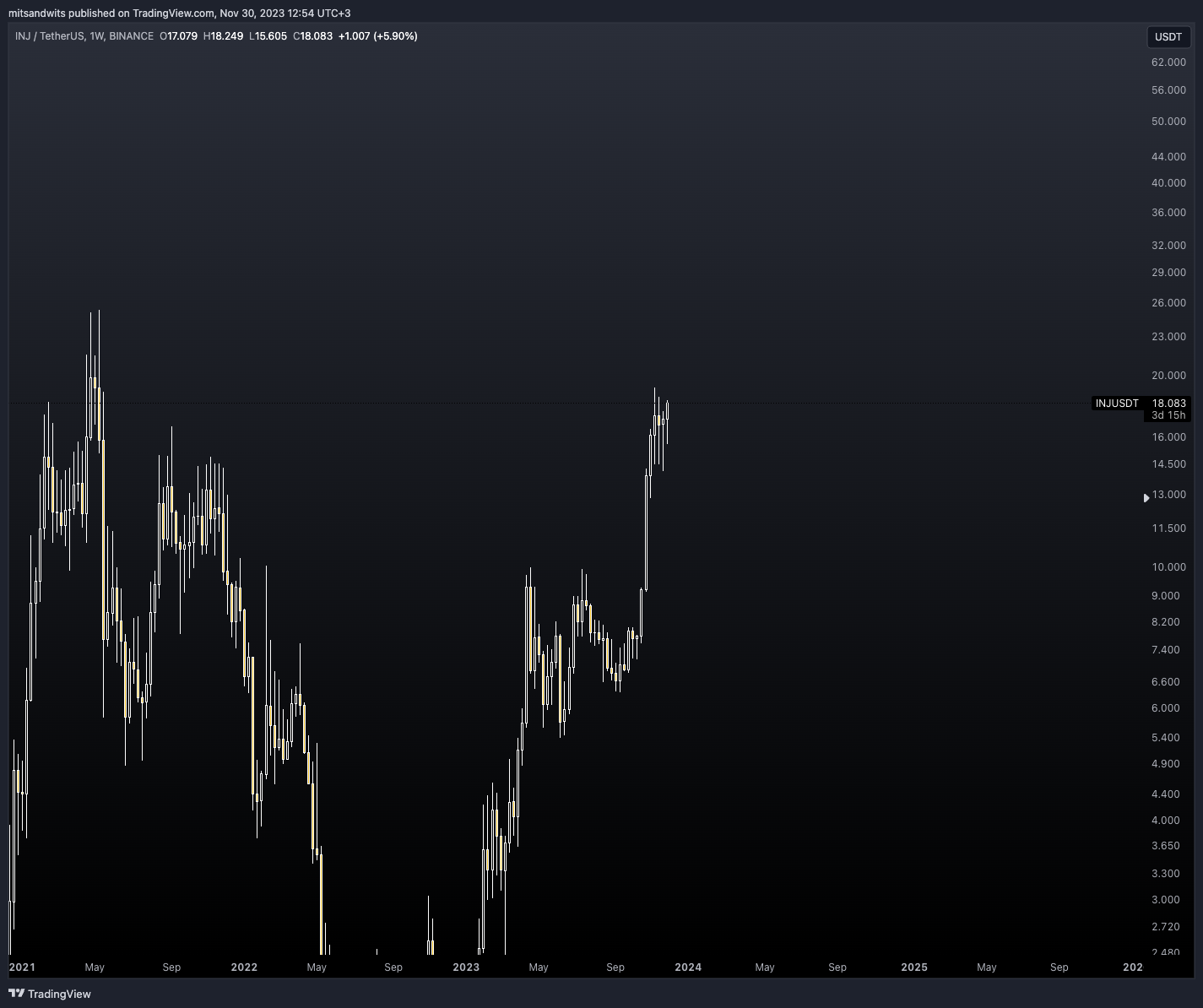Viewport: 1203px width, 1008px height.
Task: Click the 62.000 price axis label
Action: click(x=1168, y=62)
